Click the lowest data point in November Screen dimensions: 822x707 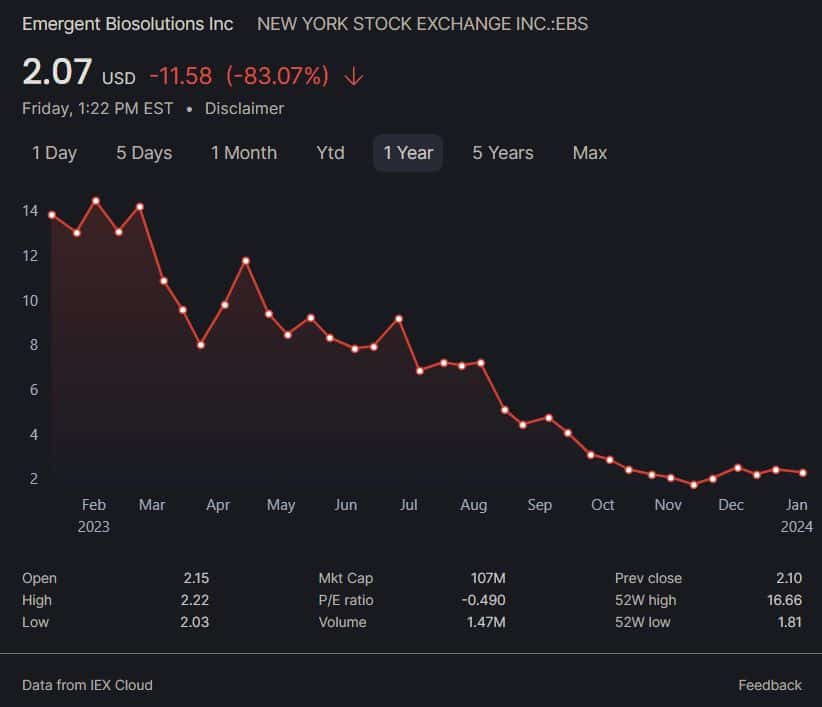[694, 485]
